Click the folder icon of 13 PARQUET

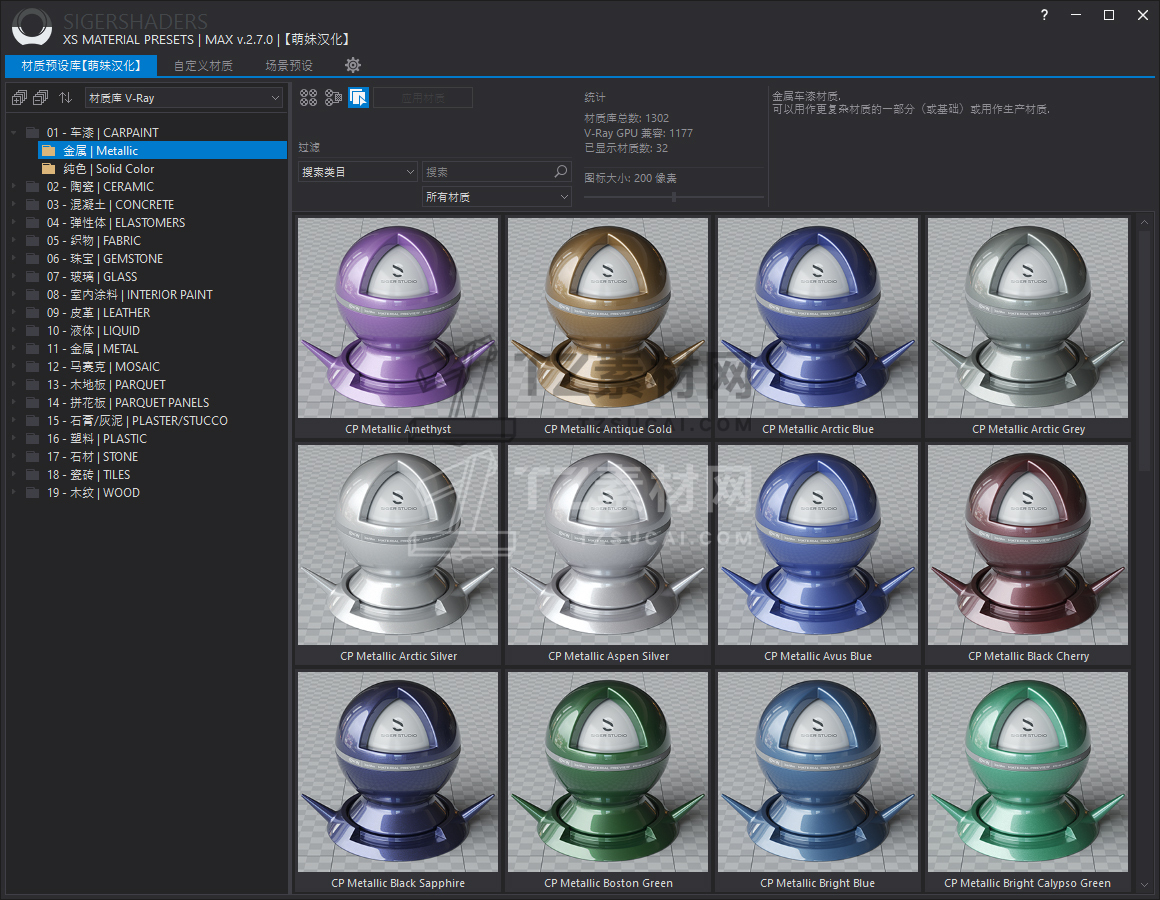pos(32,385)
